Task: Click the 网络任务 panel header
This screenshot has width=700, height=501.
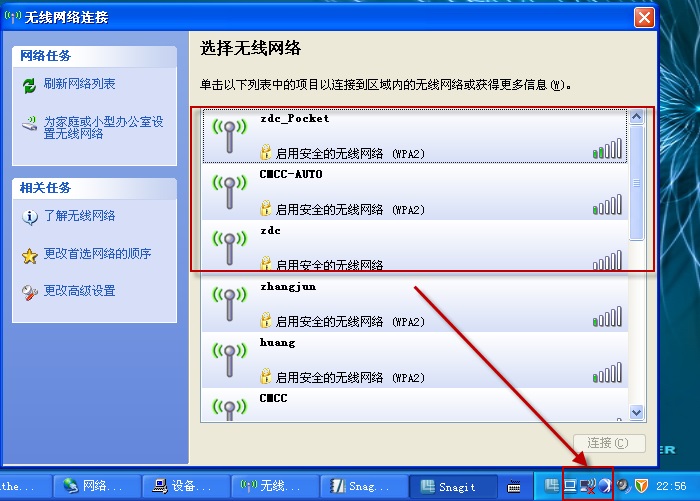Action: pyautogui.click(x=95, y=56)
